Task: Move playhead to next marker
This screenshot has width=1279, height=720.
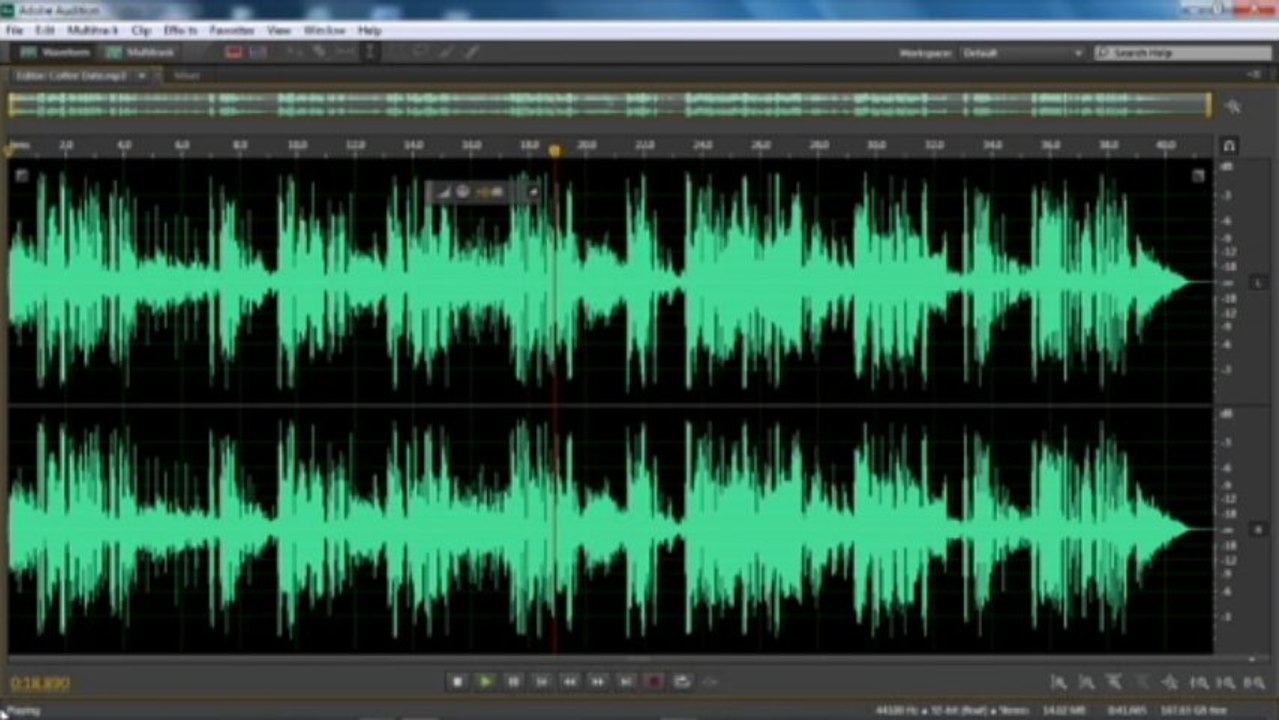Action: point(625,682)
